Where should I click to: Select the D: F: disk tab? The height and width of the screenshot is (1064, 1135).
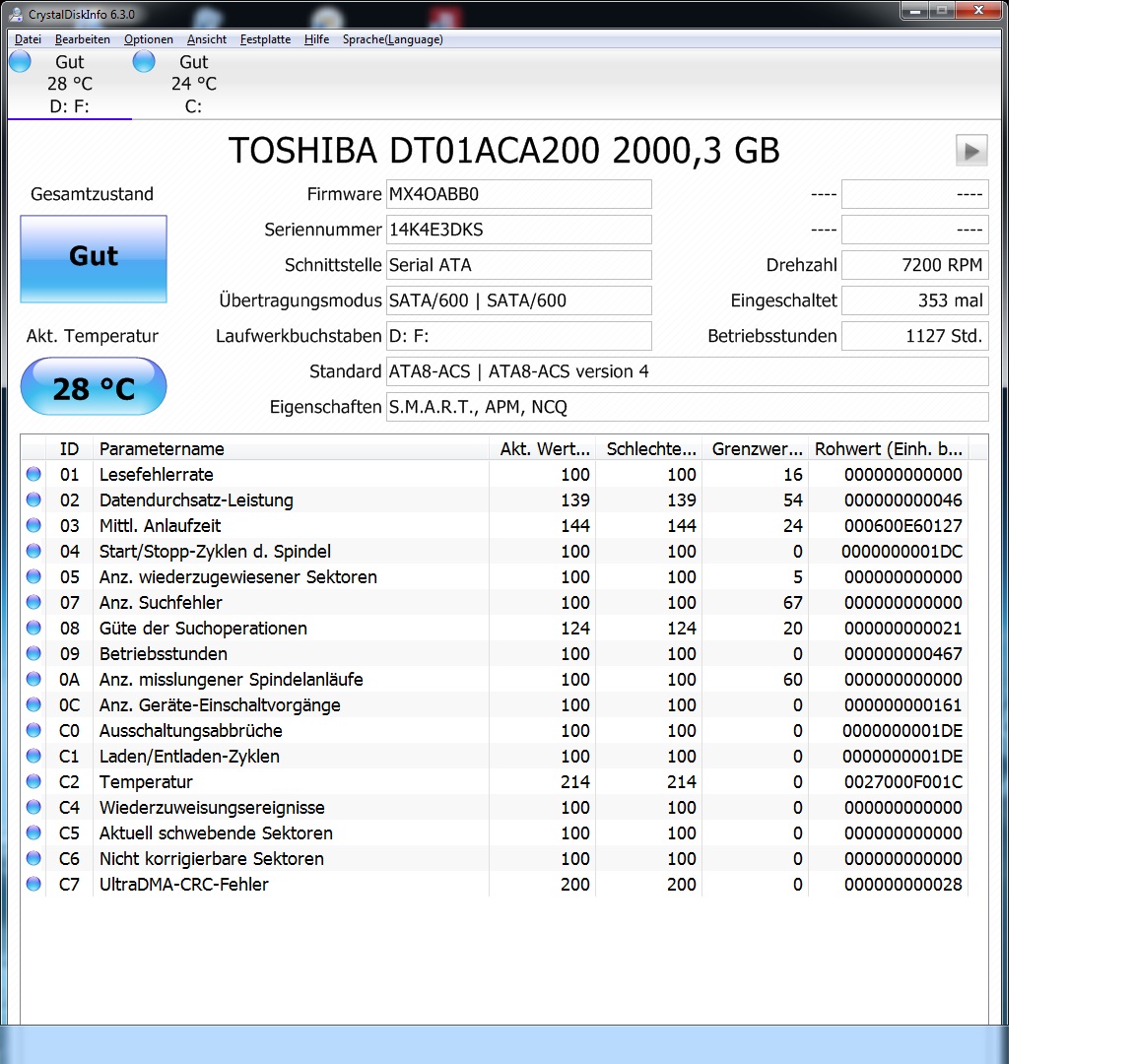coord(70,84)
